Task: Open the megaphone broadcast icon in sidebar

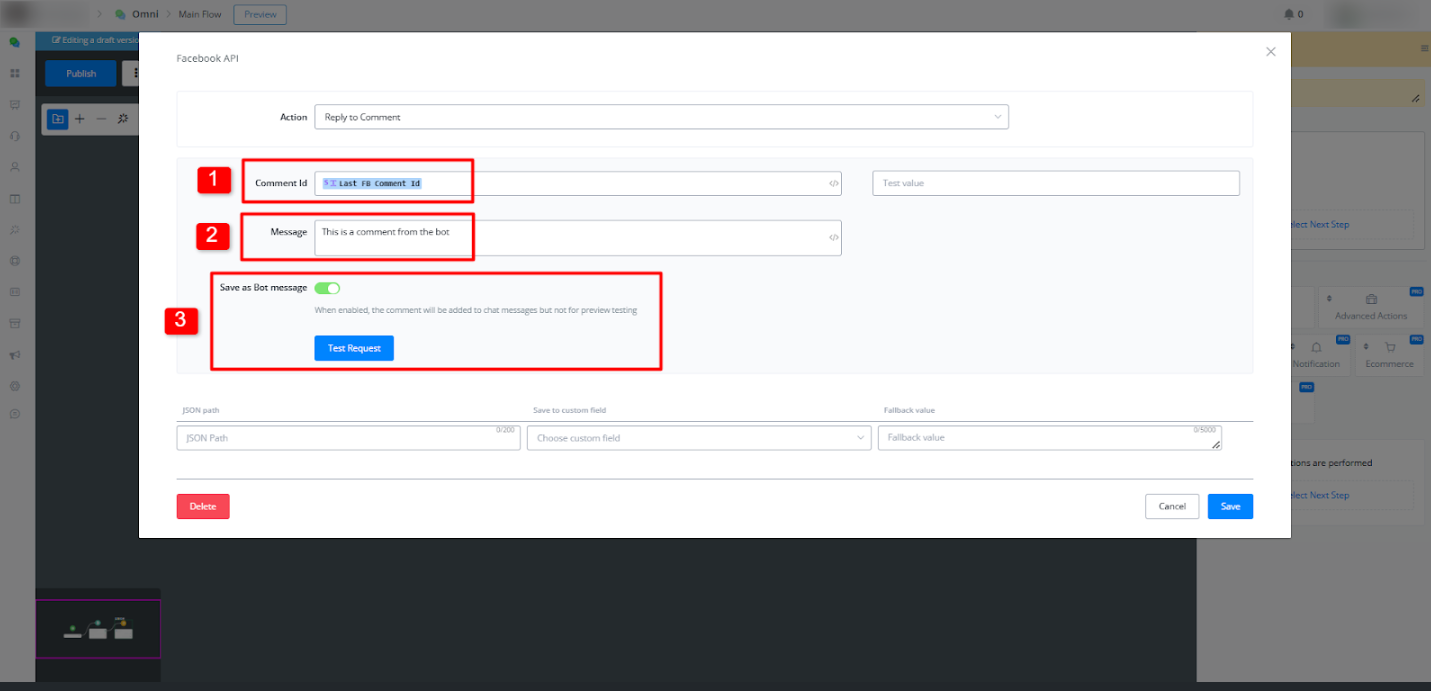Action: pos(15,354)
